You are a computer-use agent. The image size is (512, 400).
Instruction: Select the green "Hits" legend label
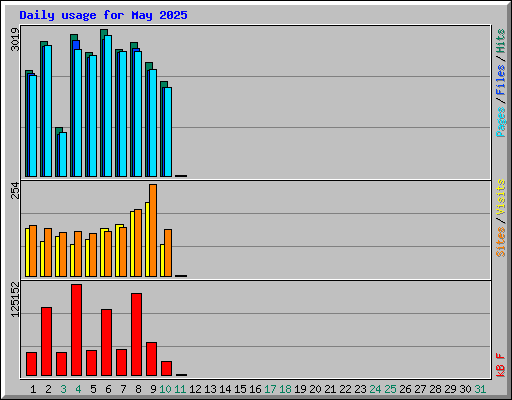click(501, 41)
